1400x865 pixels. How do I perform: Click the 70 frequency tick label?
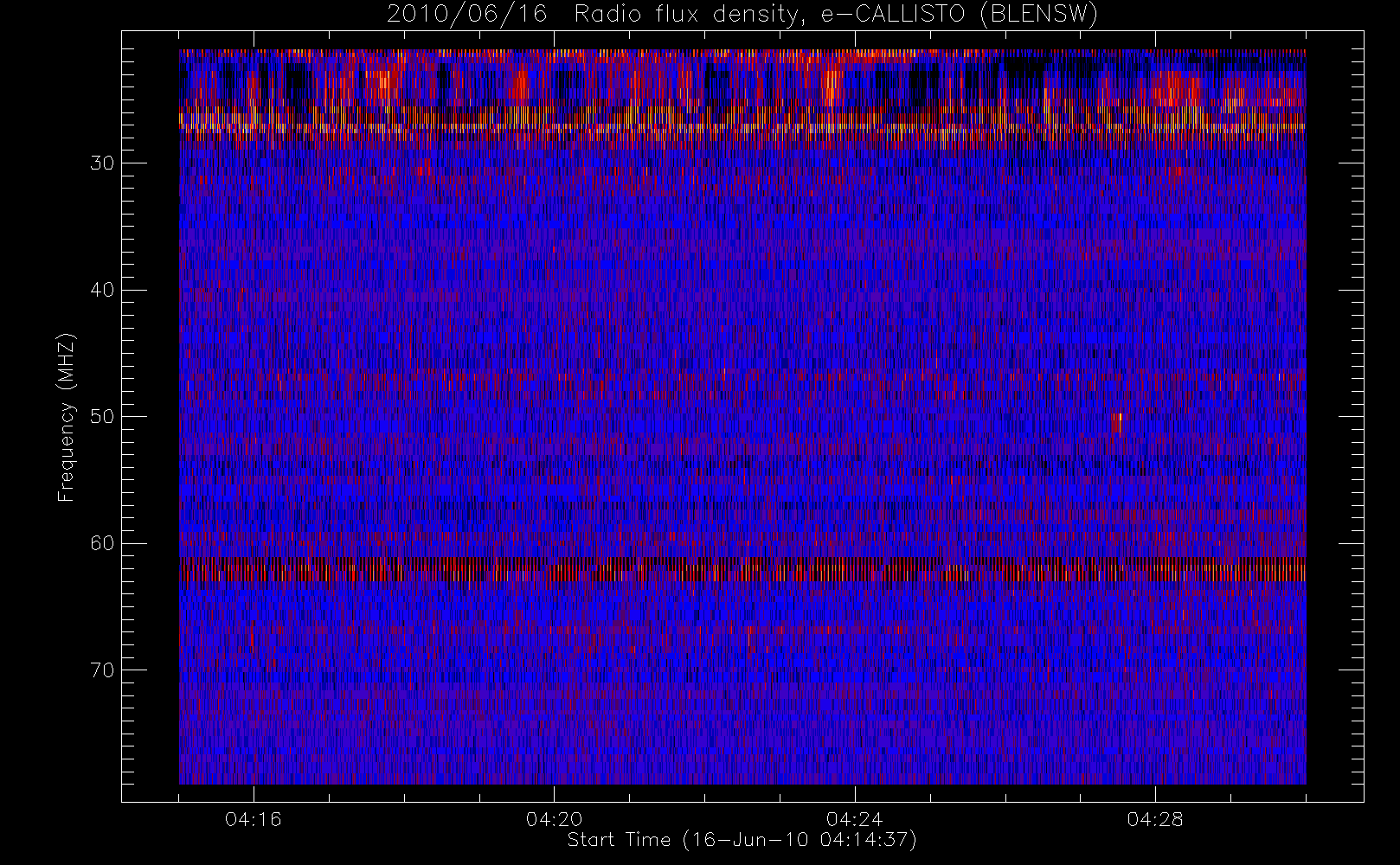(x=102, y=670)
